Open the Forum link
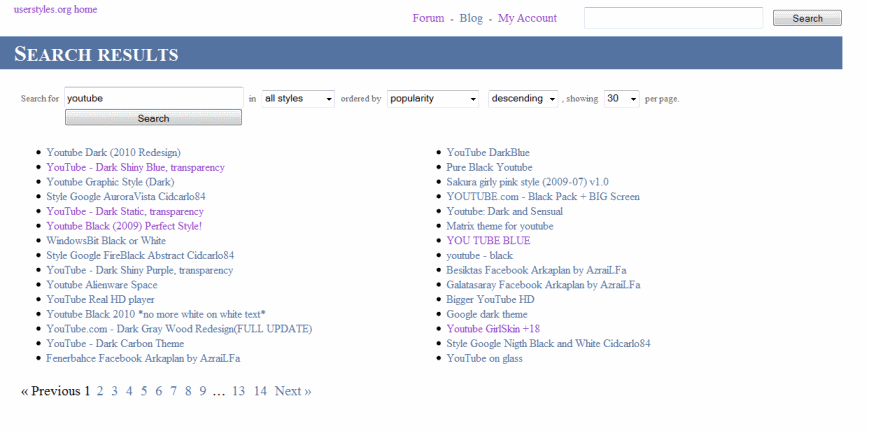 (428, 18)
